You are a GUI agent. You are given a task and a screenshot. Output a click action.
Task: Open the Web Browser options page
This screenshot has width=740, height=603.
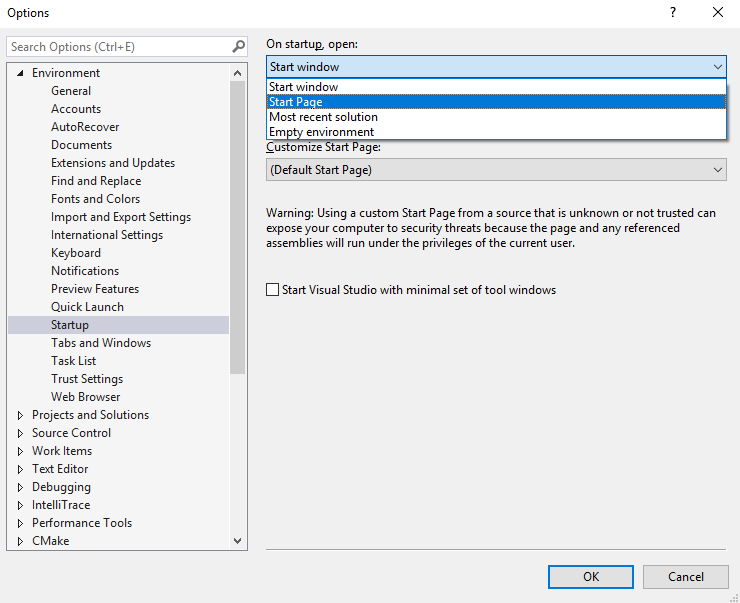[86, 397]
